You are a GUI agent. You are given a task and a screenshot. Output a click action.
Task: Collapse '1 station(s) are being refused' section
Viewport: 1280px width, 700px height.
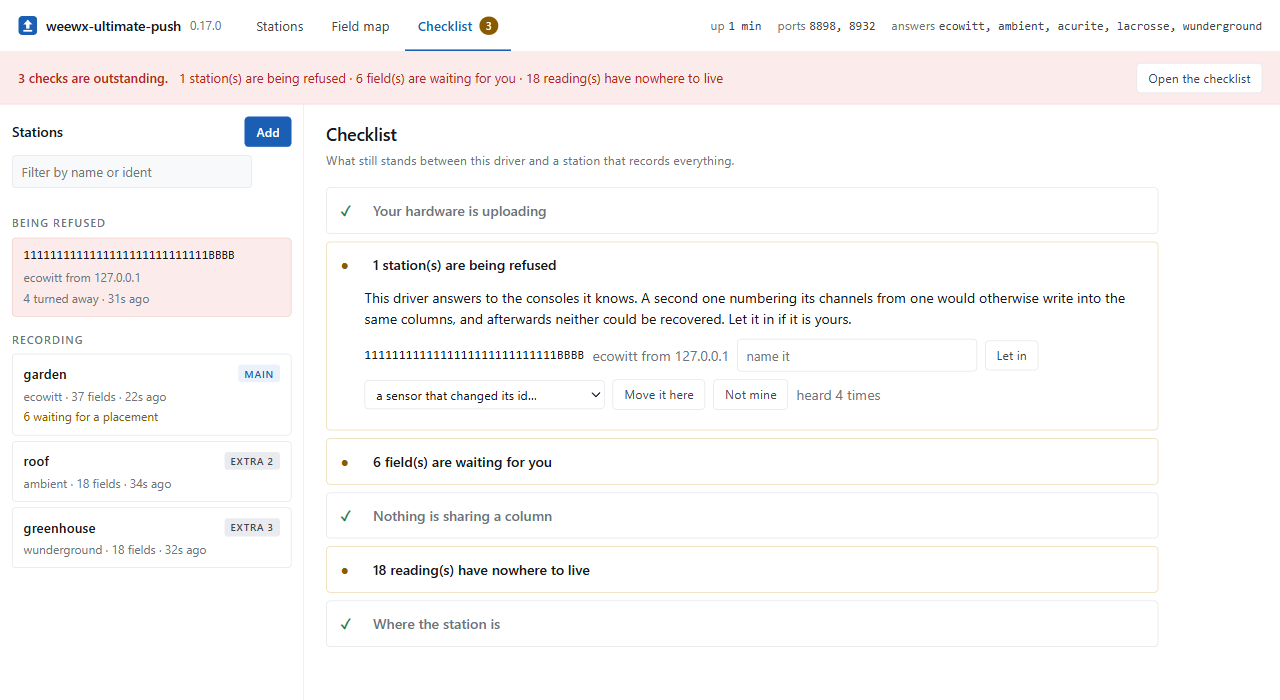pyautogui.click(x=742, y=265)
